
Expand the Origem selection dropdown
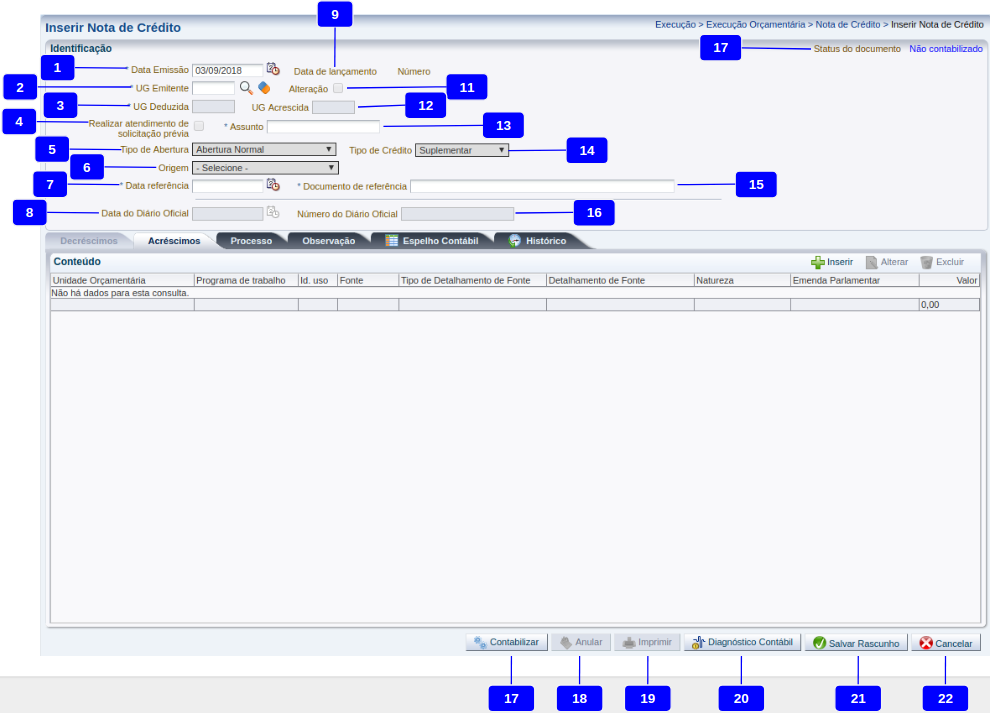264,168
